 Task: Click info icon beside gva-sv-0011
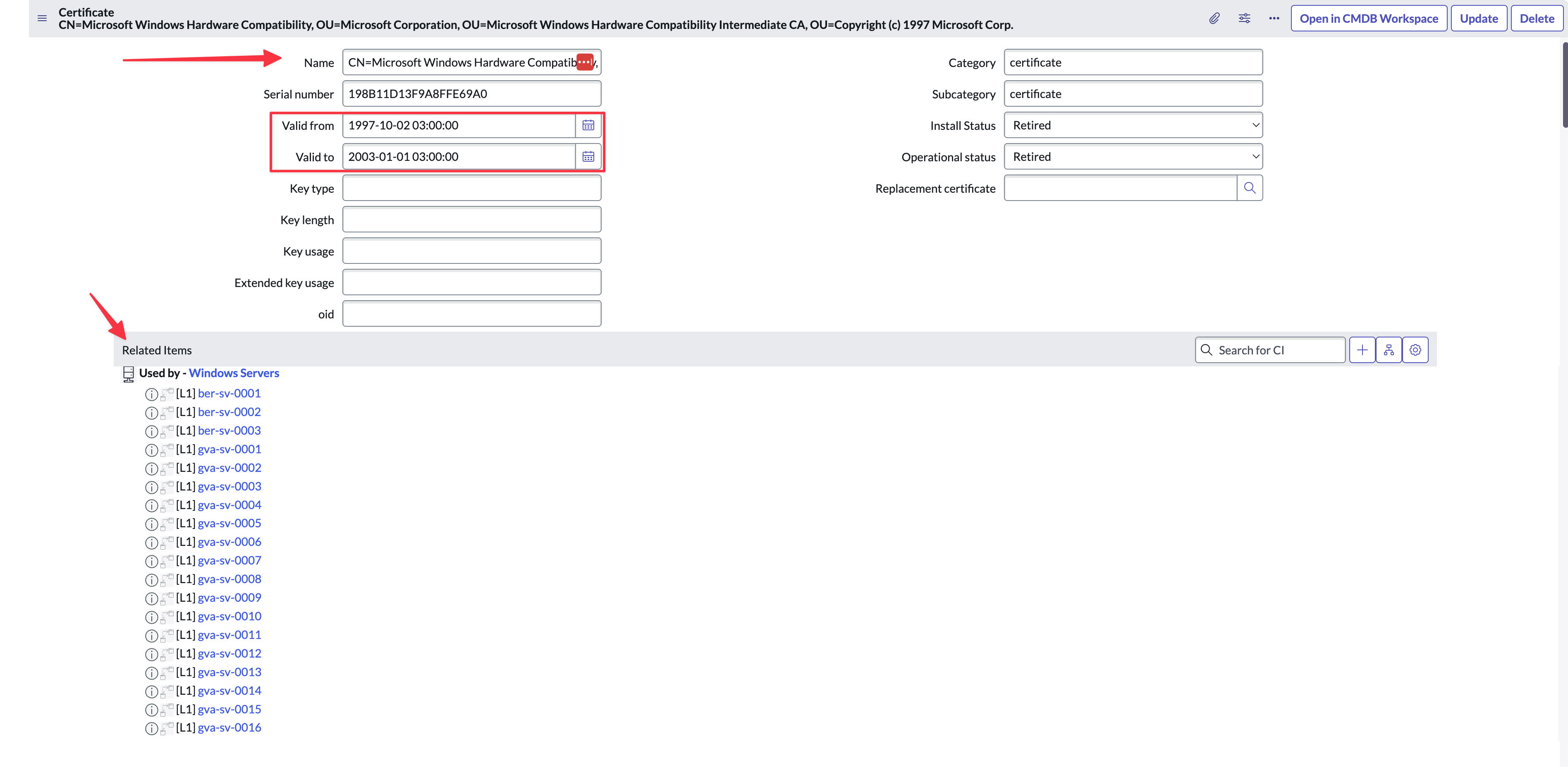[x=152, y=636]
